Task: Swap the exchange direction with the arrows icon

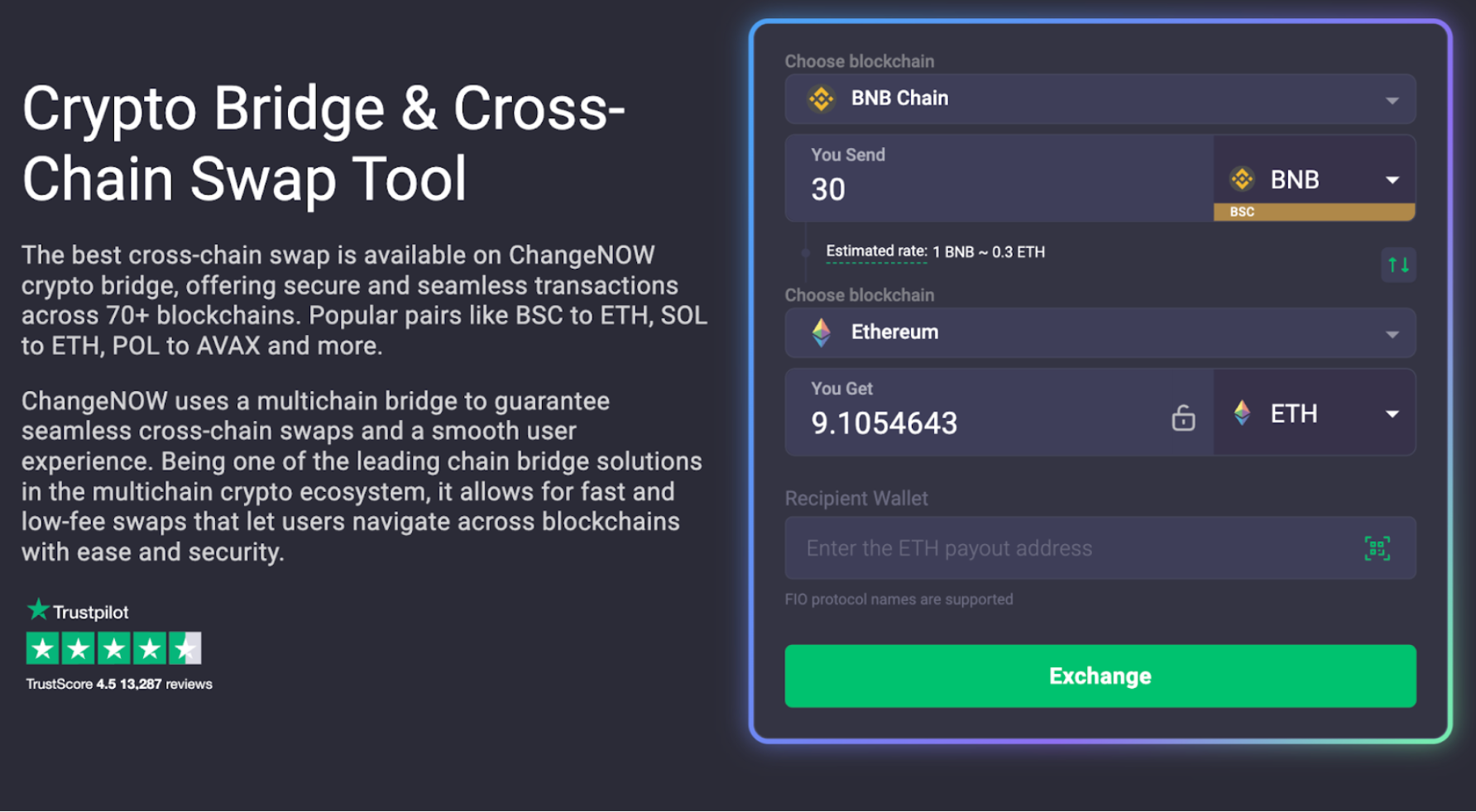Action: 1399,265
